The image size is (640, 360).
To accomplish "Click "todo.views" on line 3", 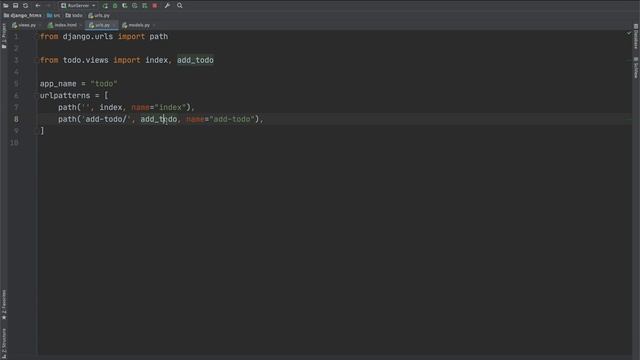I will (x=86, y=60).
